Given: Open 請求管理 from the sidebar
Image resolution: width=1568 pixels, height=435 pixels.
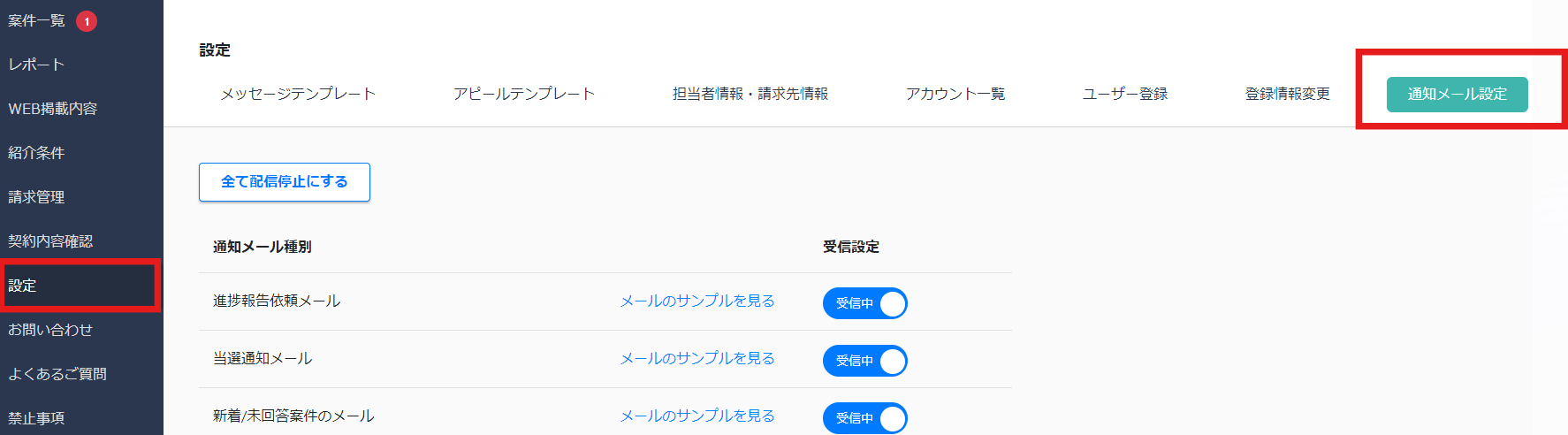Looking at the screenshot, I should point(37,197).
